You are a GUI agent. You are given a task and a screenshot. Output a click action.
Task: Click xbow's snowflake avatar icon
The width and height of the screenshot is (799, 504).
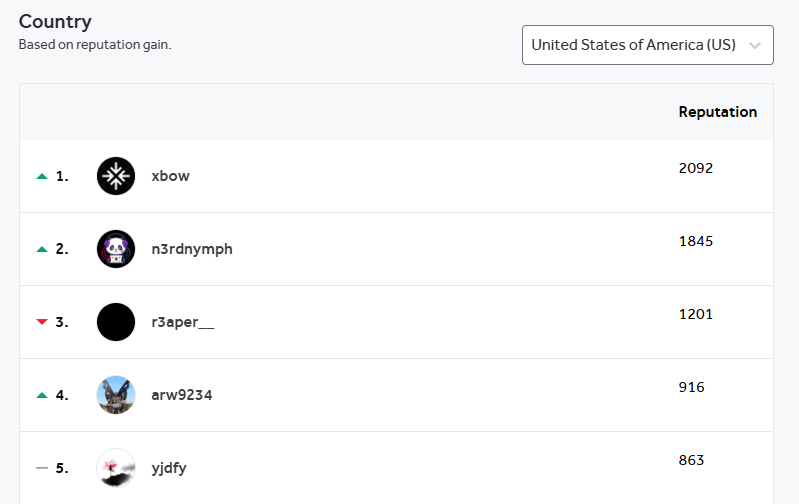[x=116, y=176]
